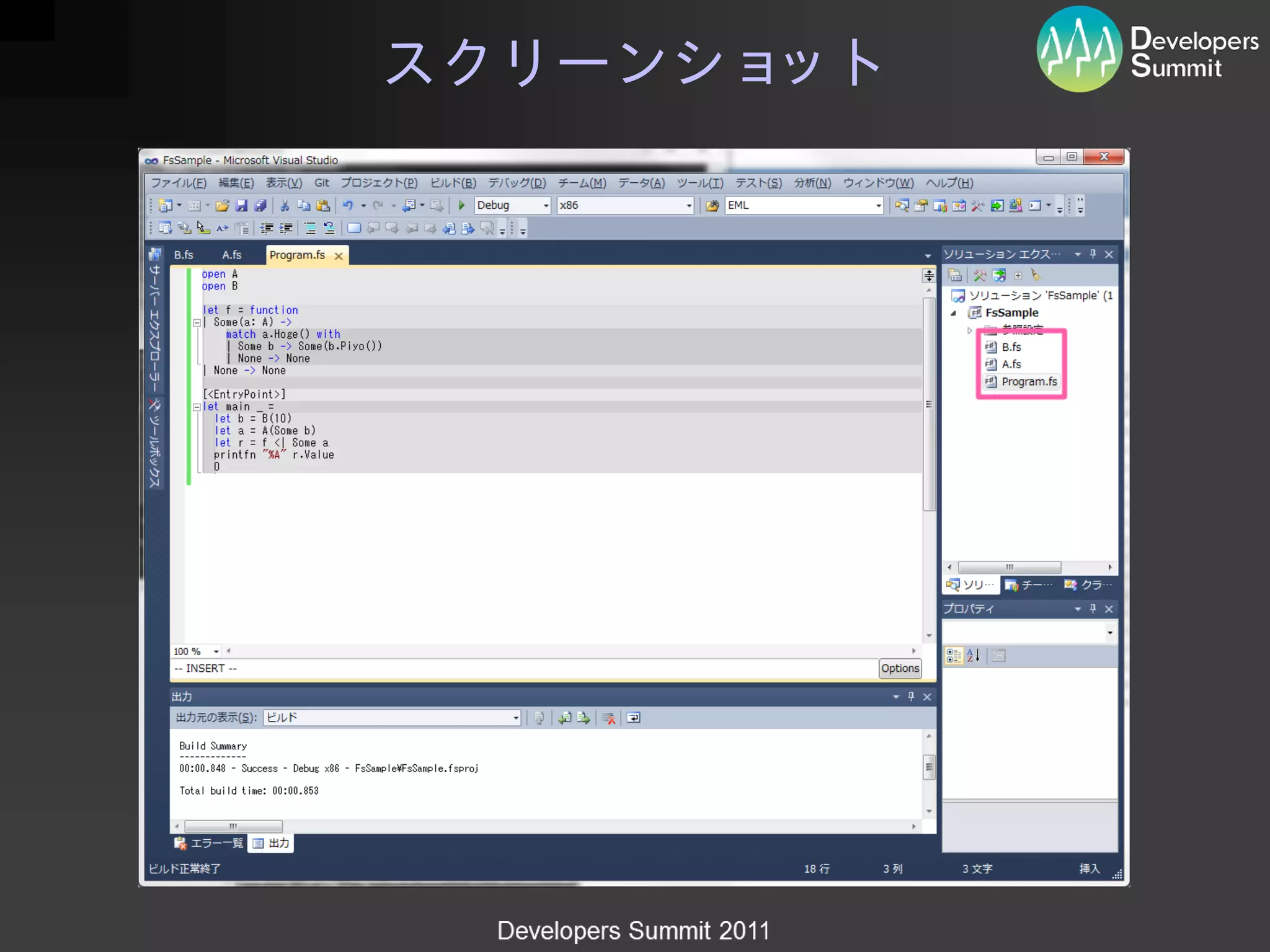Toggle pin on Solution Explorer panel
Viewport: 1270px width, 952px height.
tap(1093, 254)
